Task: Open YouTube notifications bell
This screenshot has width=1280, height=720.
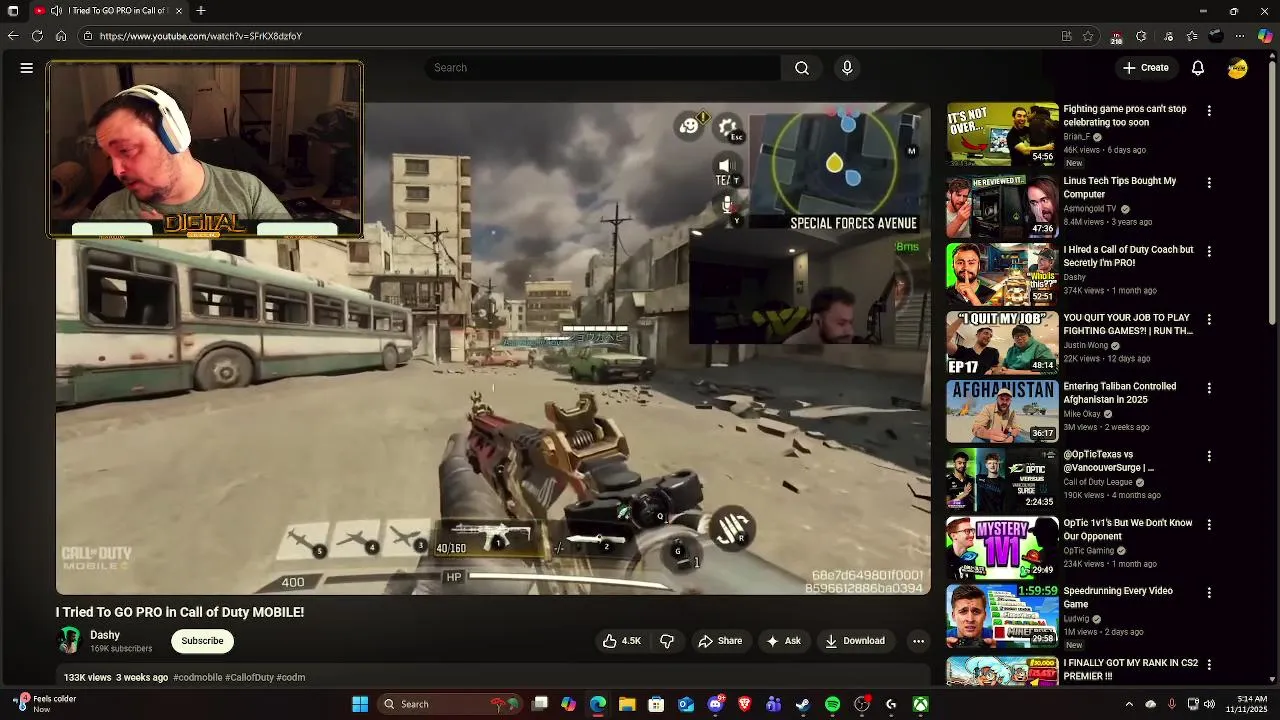Action: (x=1197, y=68)
